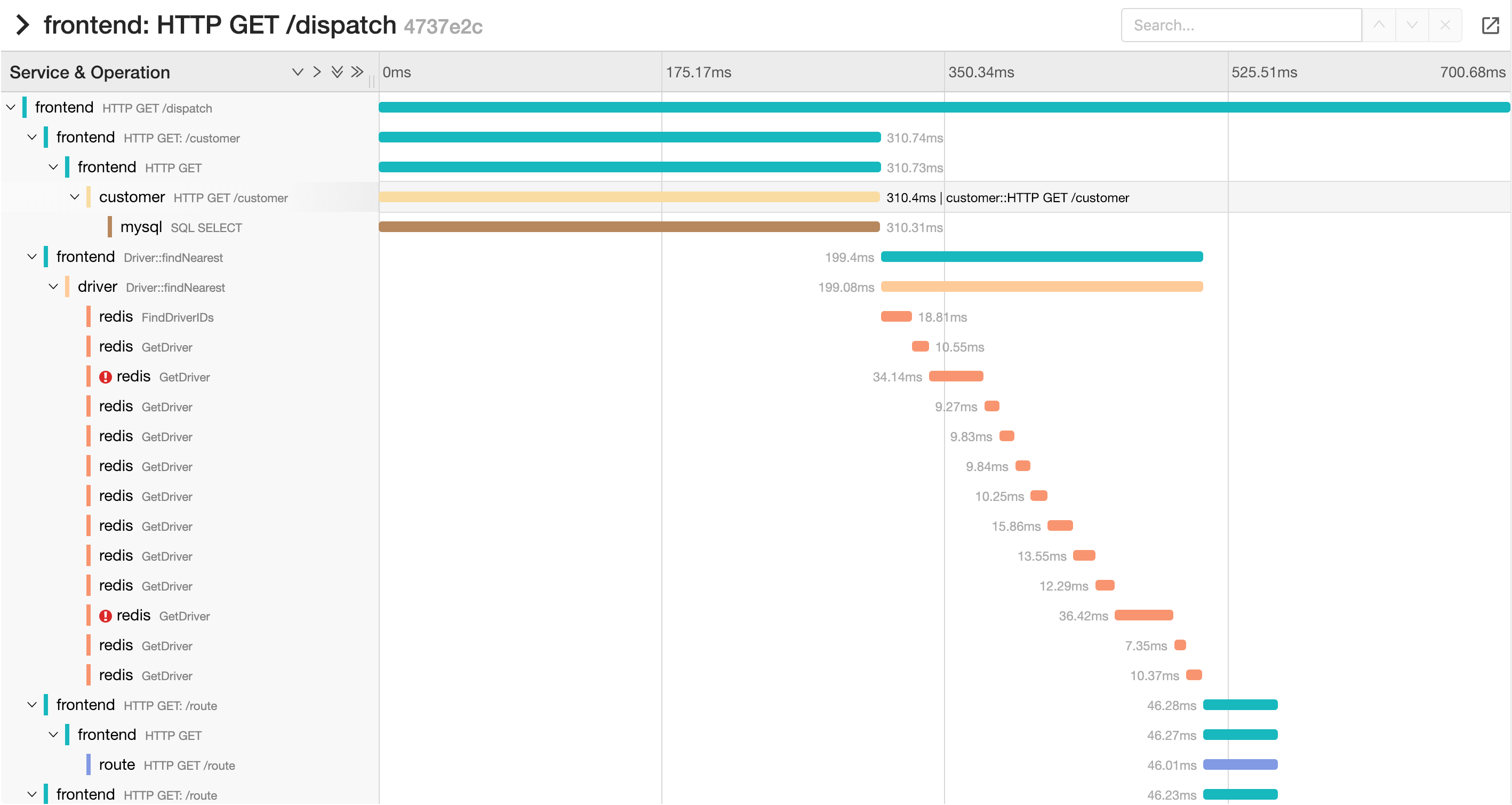Click the yellow customer span bar in the timeline
The image size is (1512, 805).
[628, 197]
